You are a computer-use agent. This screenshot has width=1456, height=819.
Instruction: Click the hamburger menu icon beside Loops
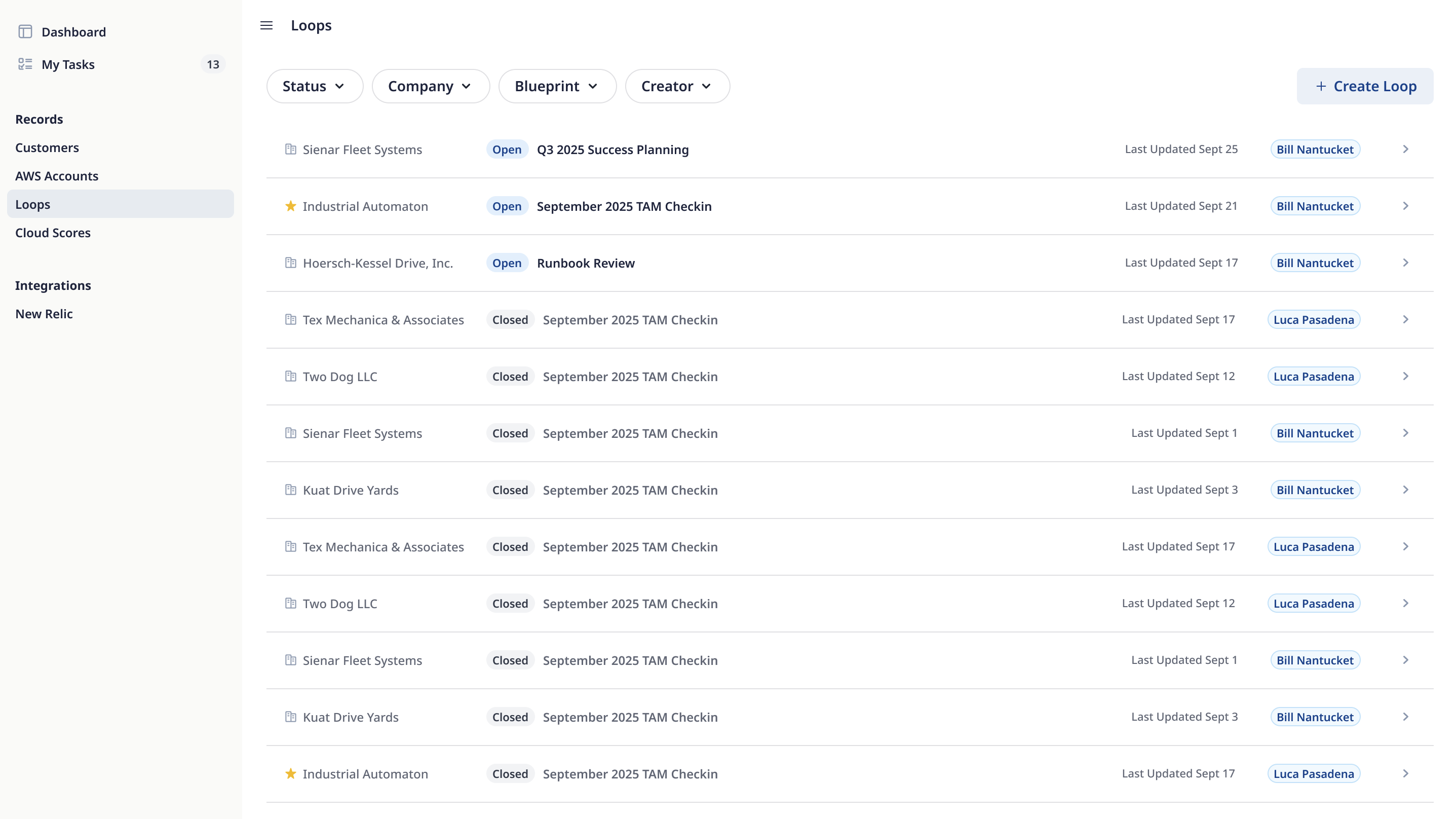point(266,25)
